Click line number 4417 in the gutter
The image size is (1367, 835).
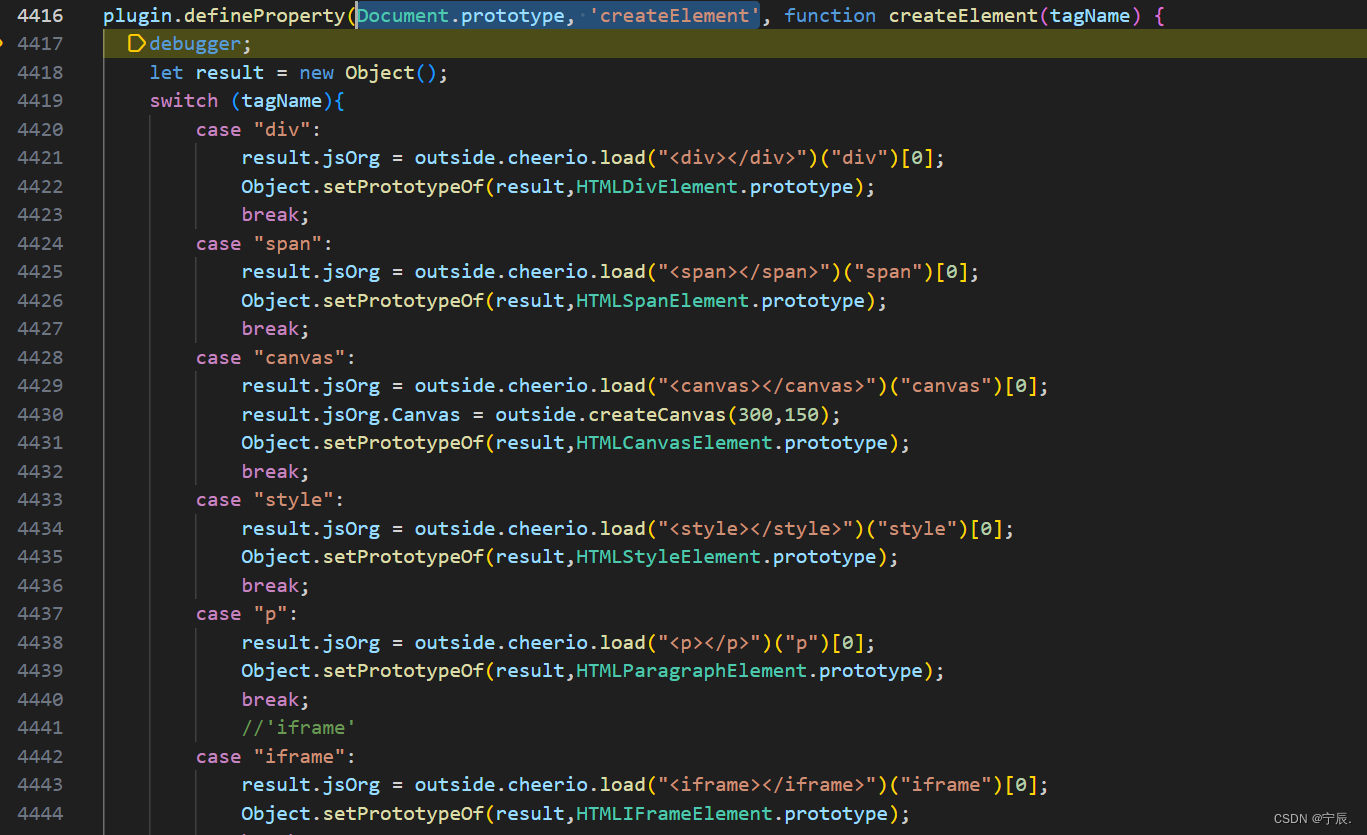click(x=40, y=44)
